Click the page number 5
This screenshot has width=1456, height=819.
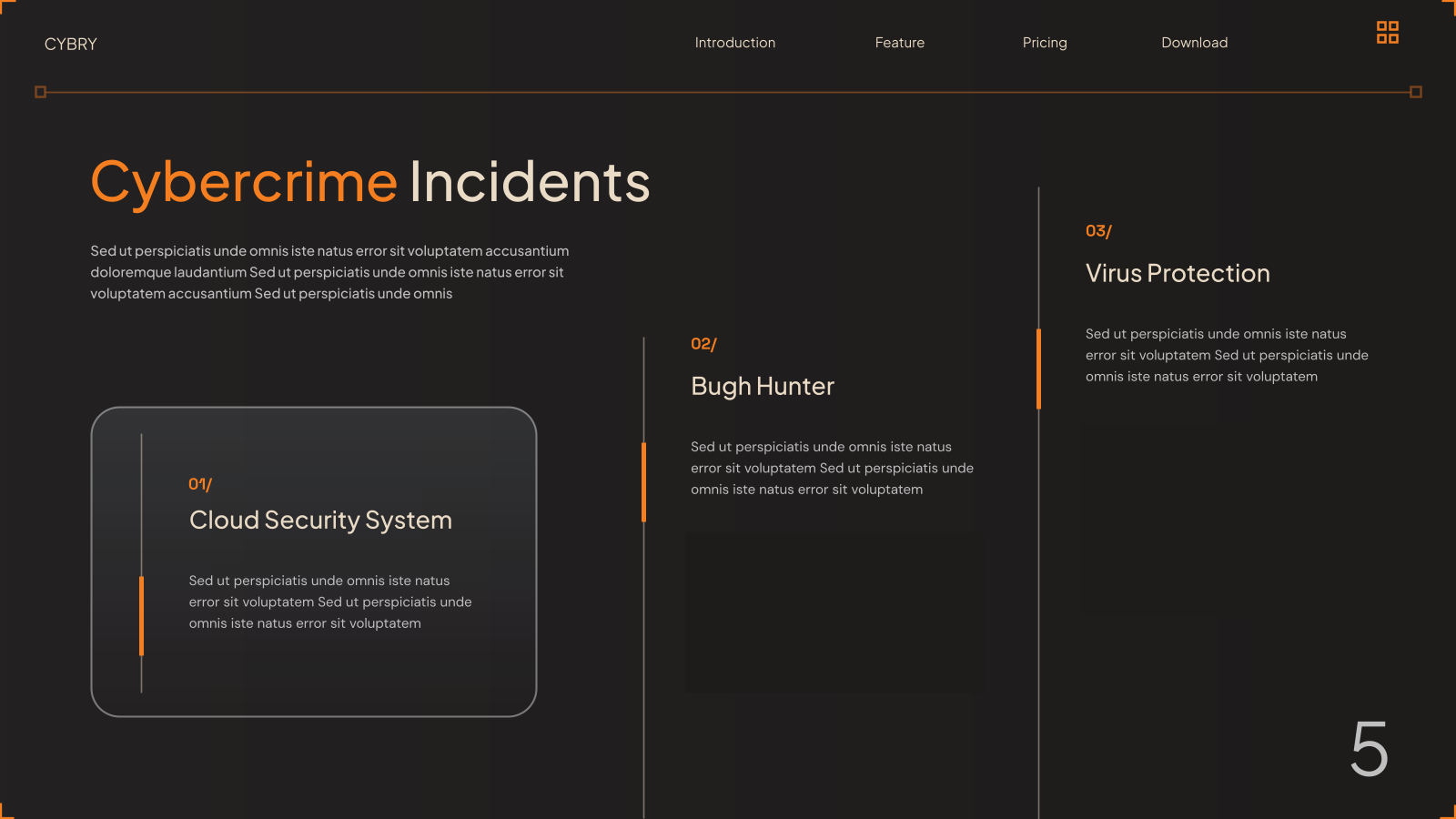[x=1369, y=749]
